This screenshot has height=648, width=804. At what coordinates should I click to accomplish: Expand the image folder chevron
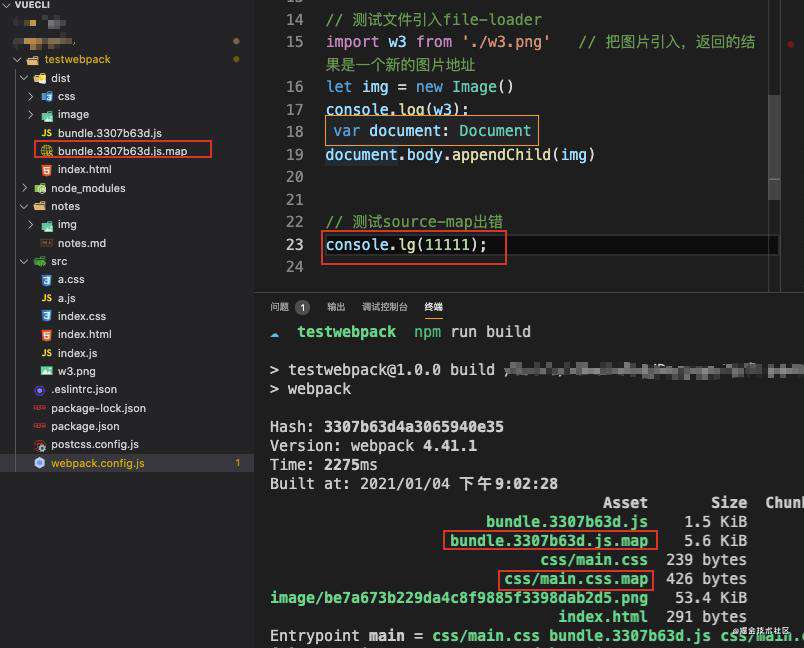point(30,114)
